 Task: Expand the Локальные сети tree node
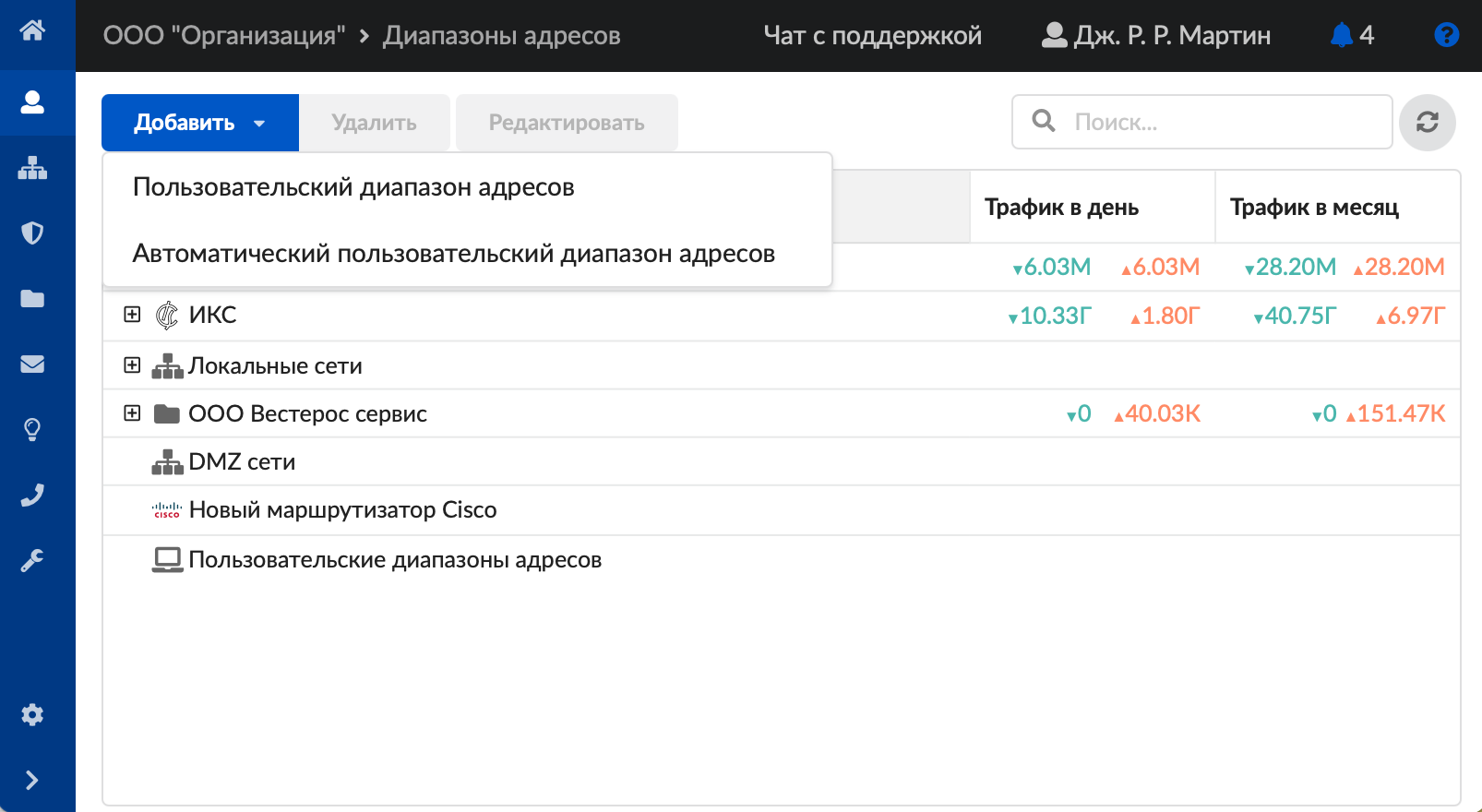pyautogui.click(x=132, y=365)
